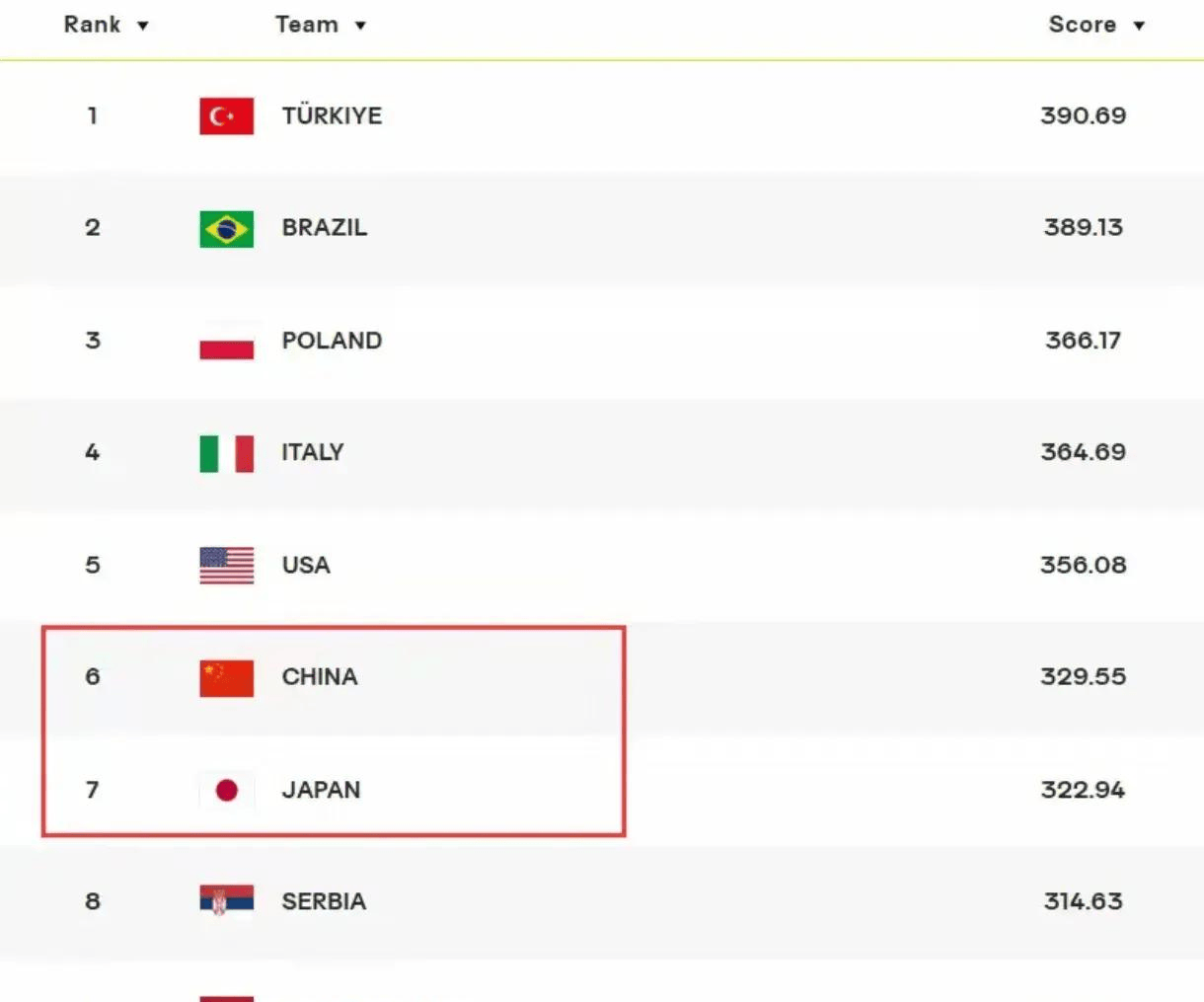This screenshot has height=1002, width=1204.
Task: Sort by Rank column arrow
Action: pyautogui.click(x=143, y=26)
